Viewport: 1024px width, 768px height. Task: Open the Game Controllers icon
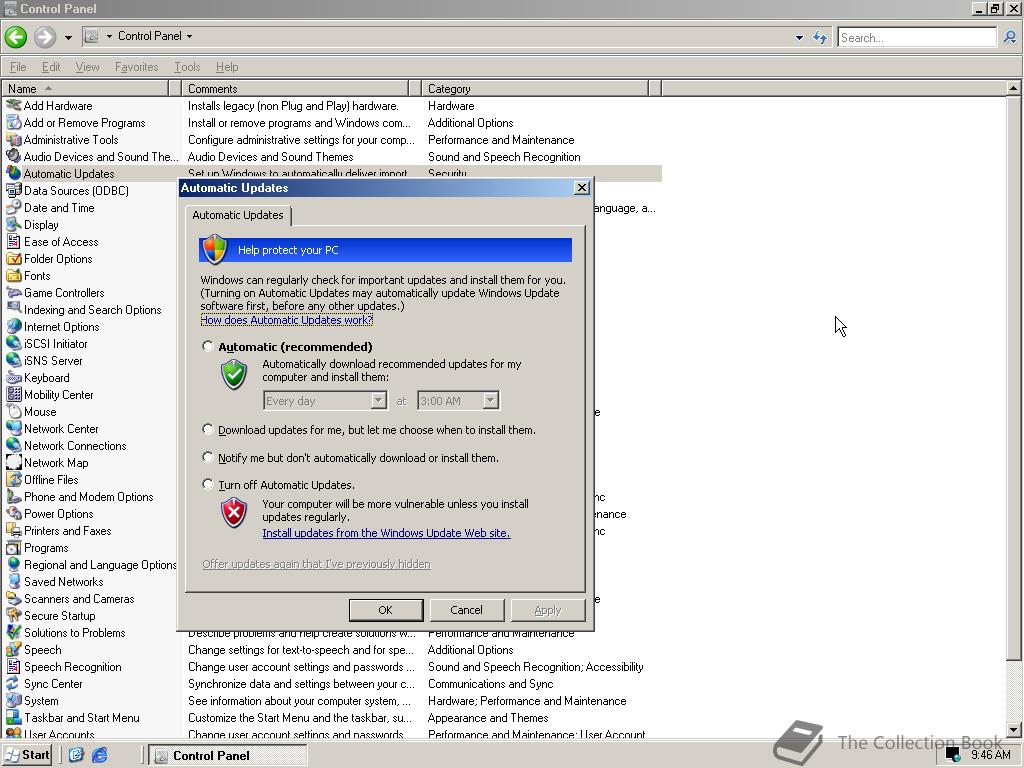click(14, 293)
